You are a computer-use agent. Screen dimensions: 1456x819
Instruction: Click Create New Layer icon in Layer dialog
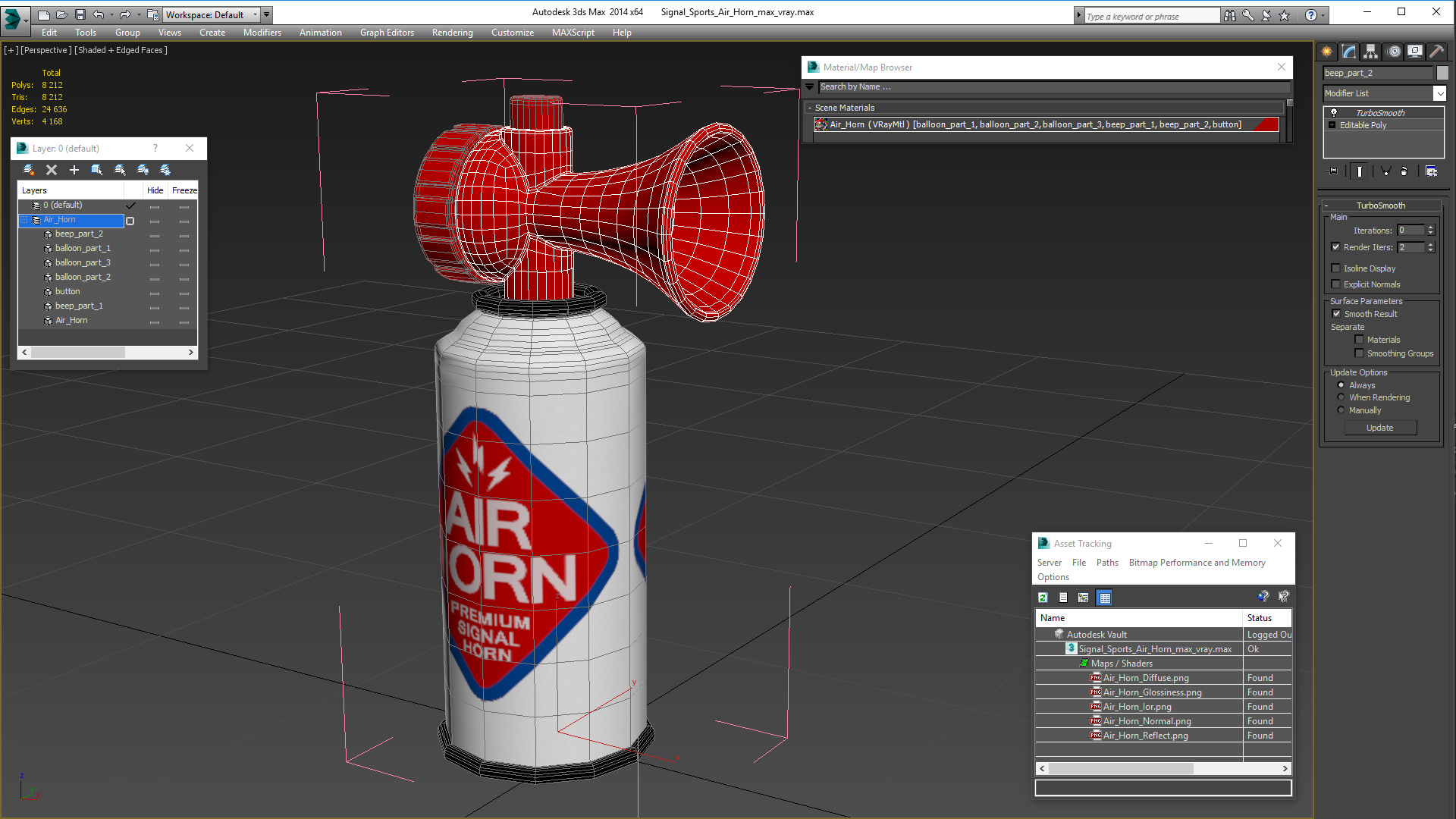29,170
